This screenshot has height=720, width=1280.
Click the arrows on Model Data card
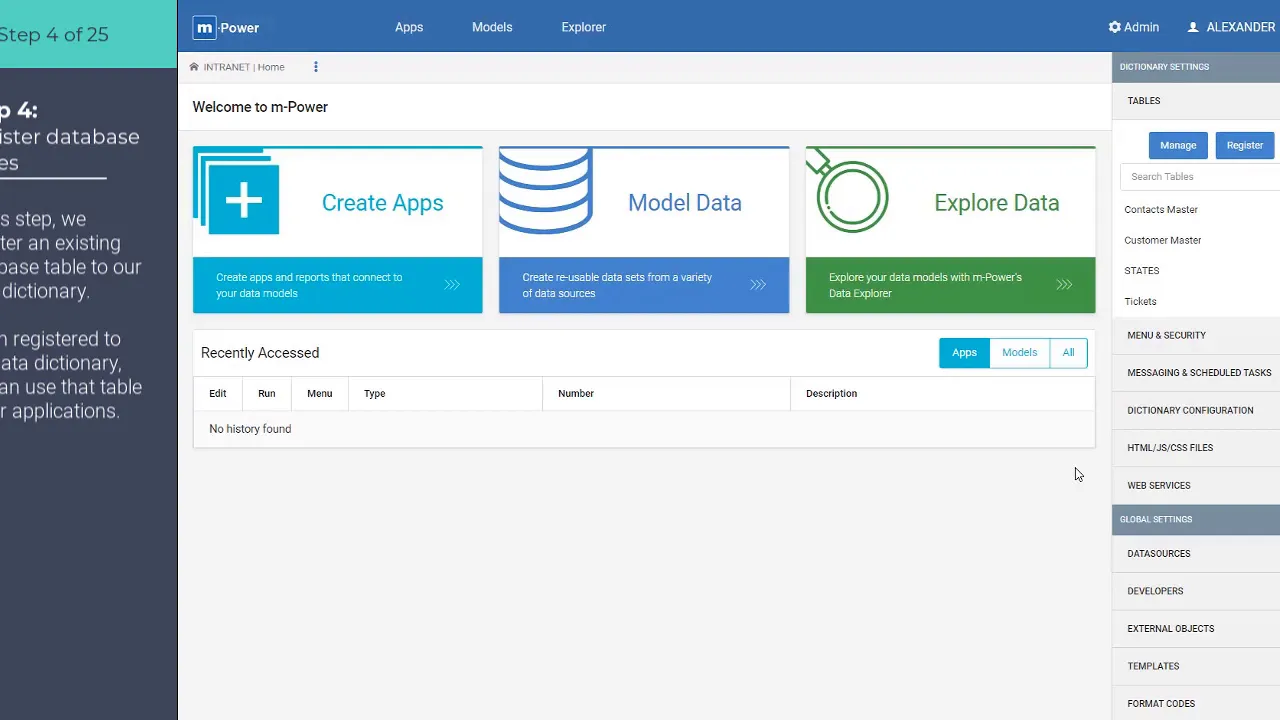tap(758, 285)
